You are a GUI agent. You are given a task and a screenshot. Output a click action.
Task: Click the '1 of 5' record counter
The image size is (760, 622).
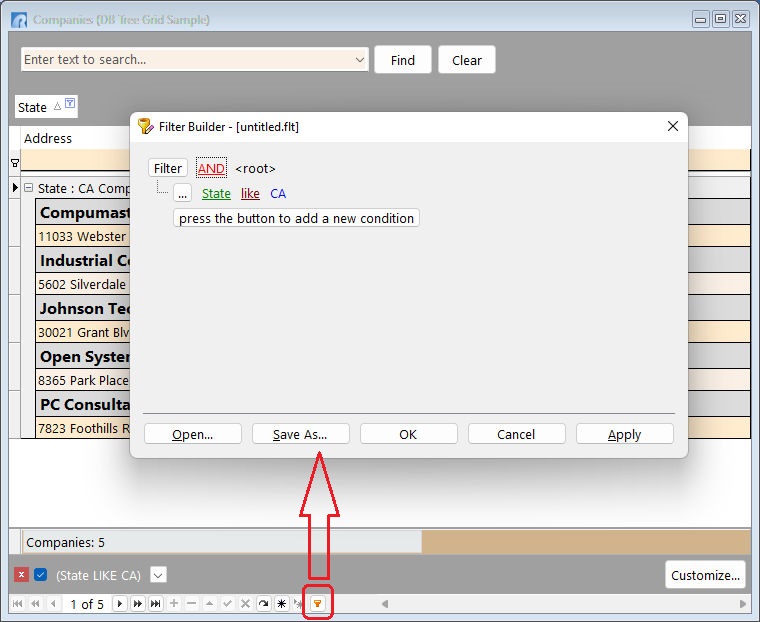click(87, 604)
